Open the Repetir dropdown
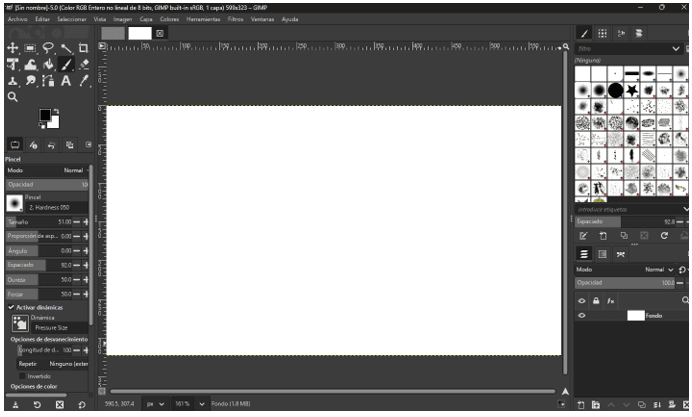 (53, 364)
